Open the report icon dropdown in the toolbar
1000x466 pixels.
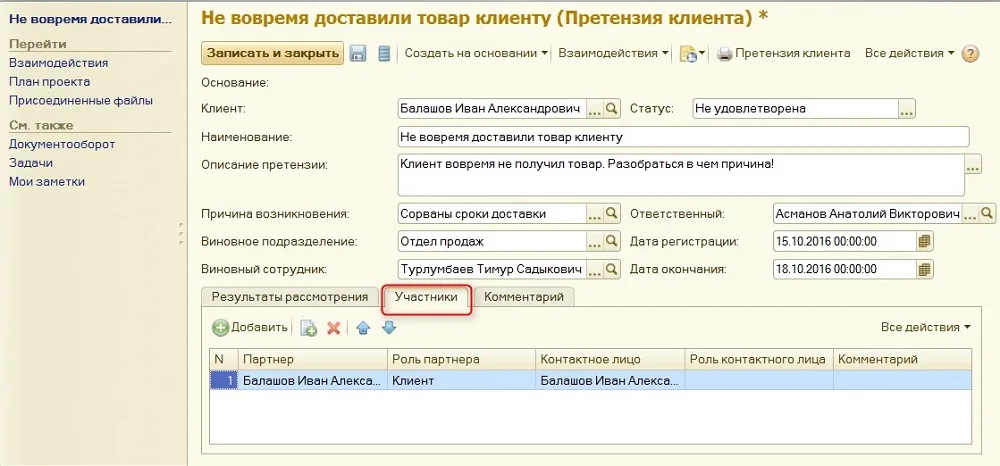point(692,54)
